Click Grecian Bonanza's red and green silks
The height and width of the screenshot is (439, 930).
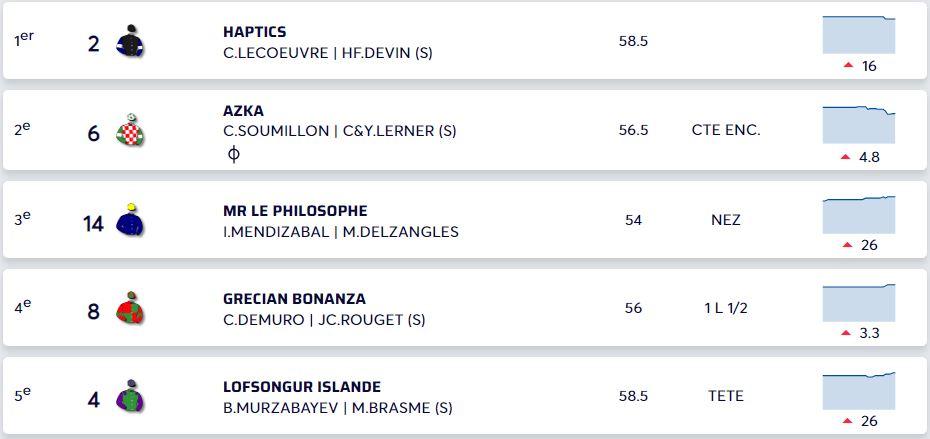click(x=130, y=309)
